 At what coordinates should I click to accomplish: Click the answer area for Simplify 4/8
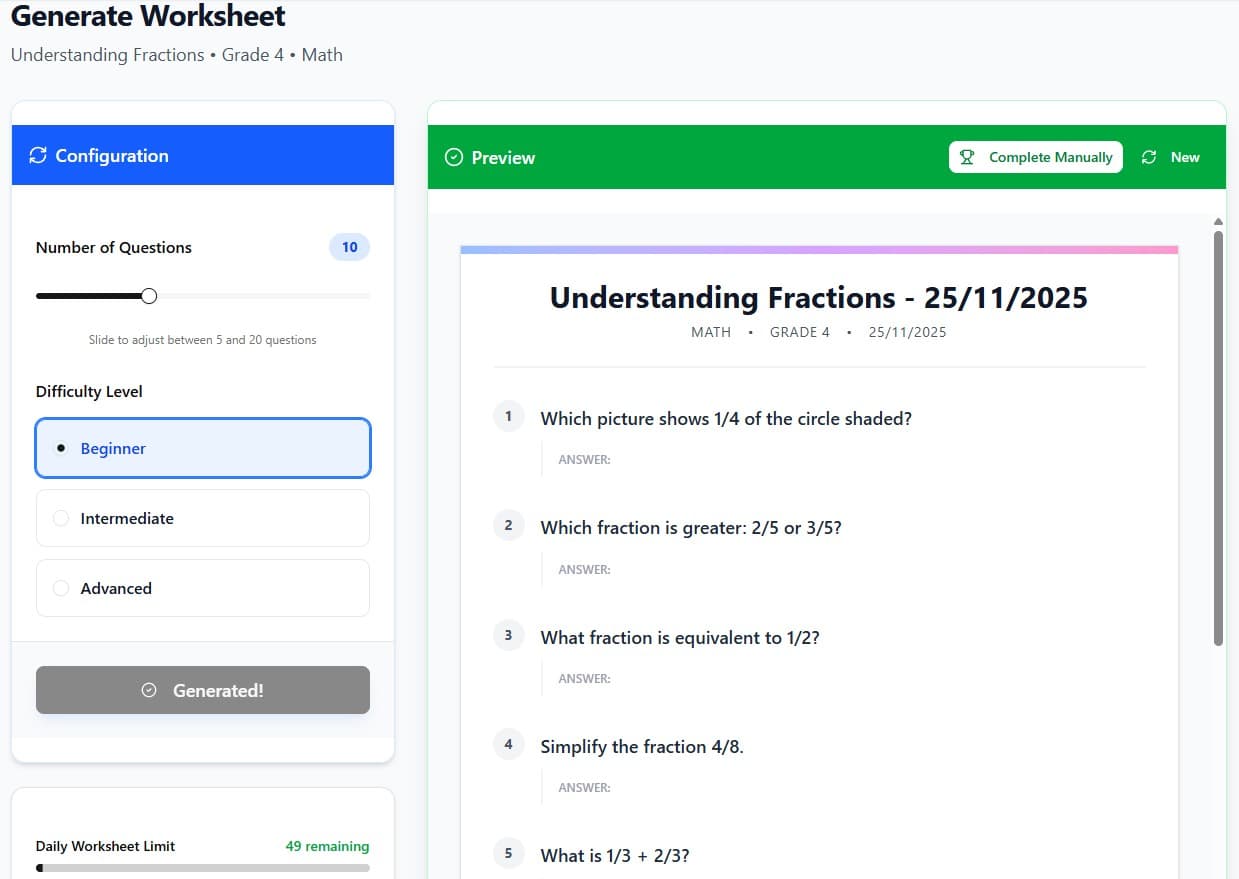point(700,788)
